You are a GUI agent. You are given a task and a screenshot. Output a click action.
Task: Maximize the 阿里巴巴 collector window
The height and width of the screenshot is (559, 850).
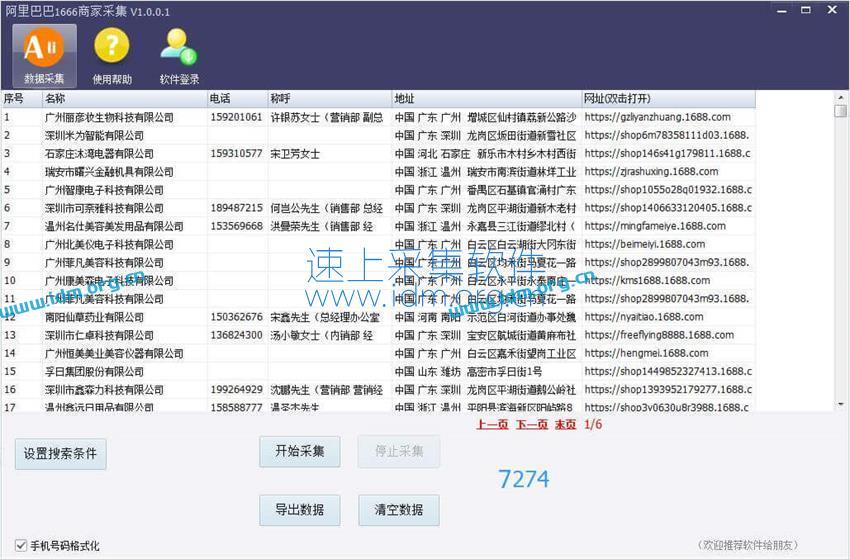(x=806, y=10)
